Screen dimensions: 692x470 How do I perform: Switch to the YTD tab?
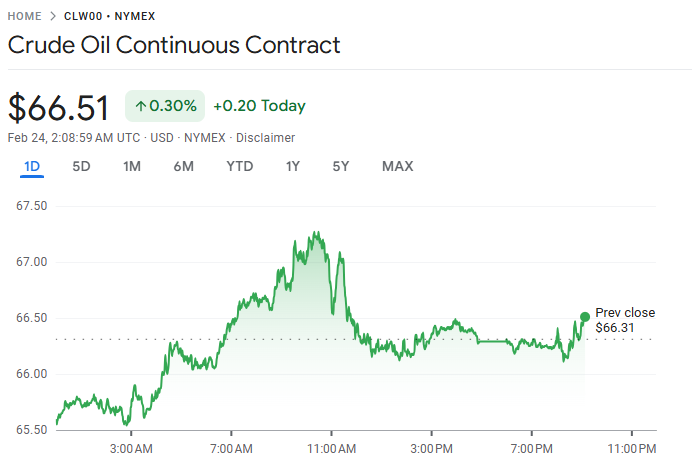click(240, 166)
